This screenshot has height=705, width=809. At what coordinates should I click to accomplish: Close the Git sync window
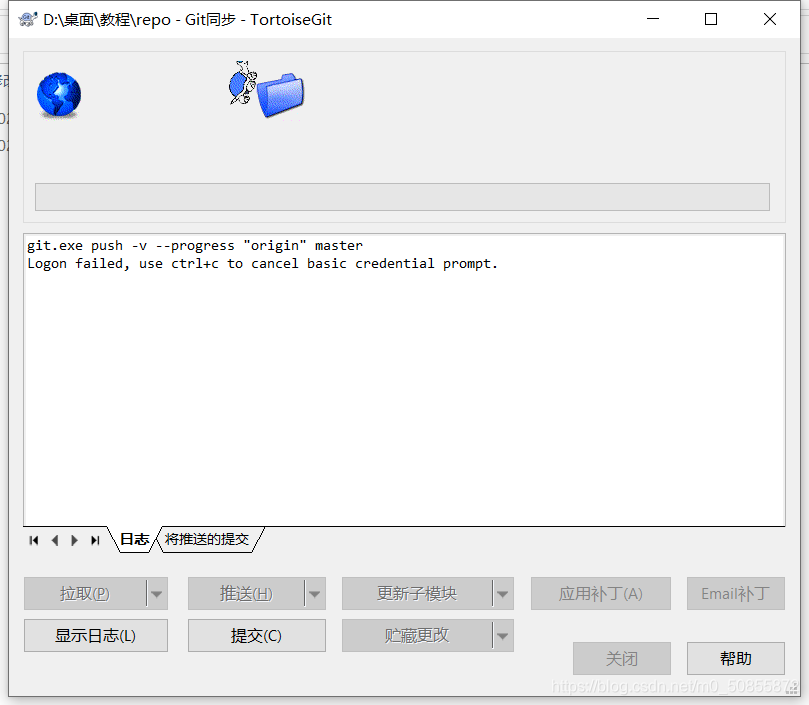(x=770, y=19)
